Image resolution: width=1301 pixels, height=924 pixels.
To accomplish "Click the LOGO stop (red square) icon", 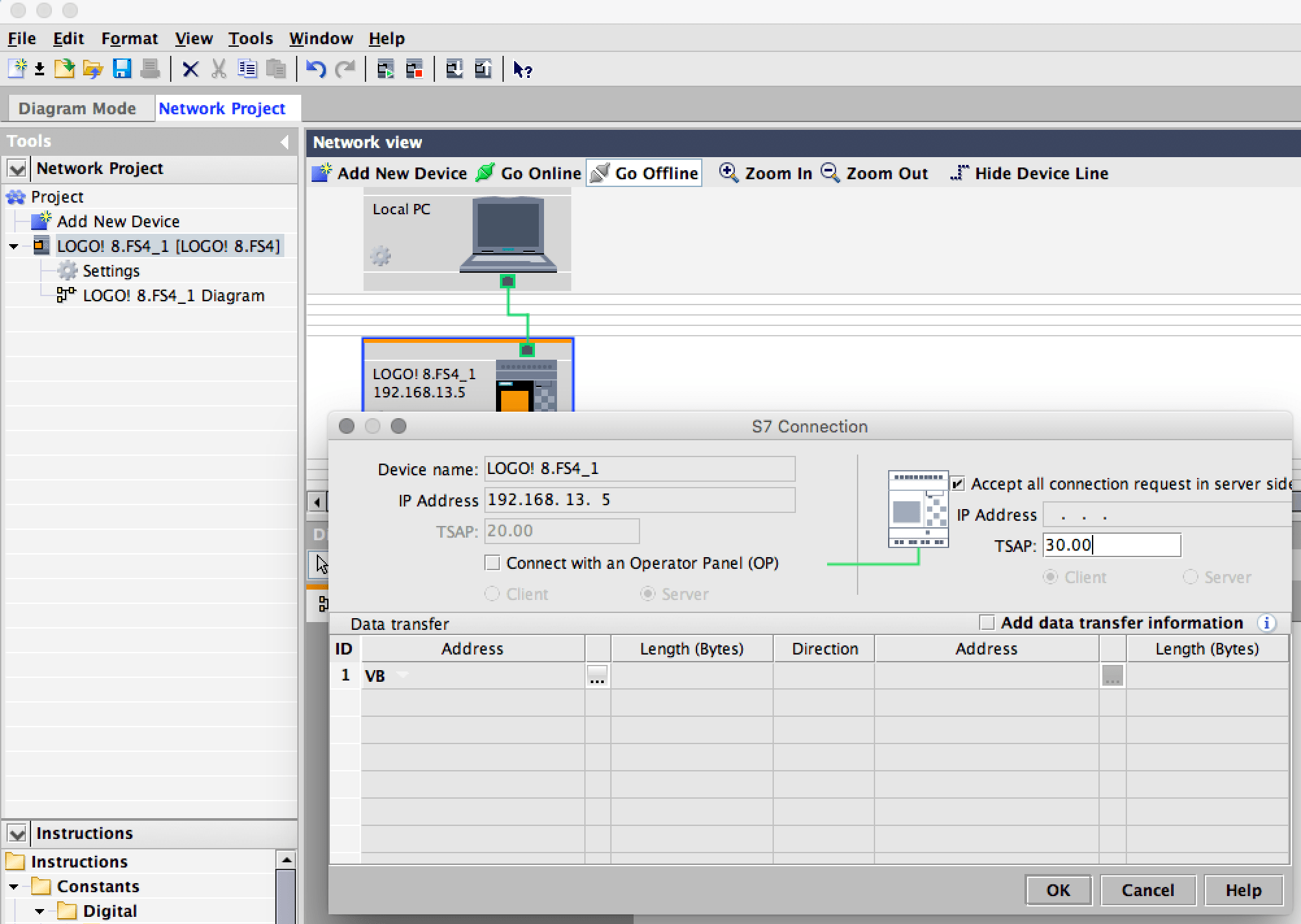I will click(x=414, y=69).
